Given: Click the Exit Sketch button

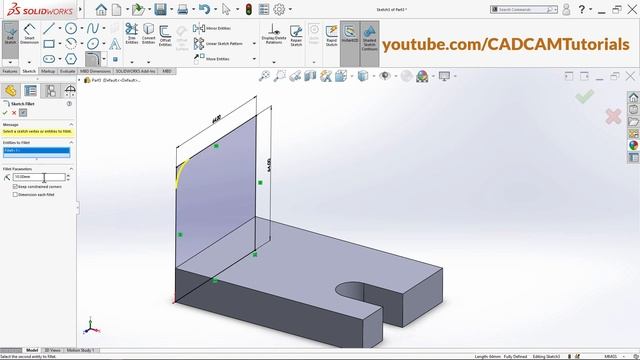Looking at the screenshot, I should click(10, 35).
